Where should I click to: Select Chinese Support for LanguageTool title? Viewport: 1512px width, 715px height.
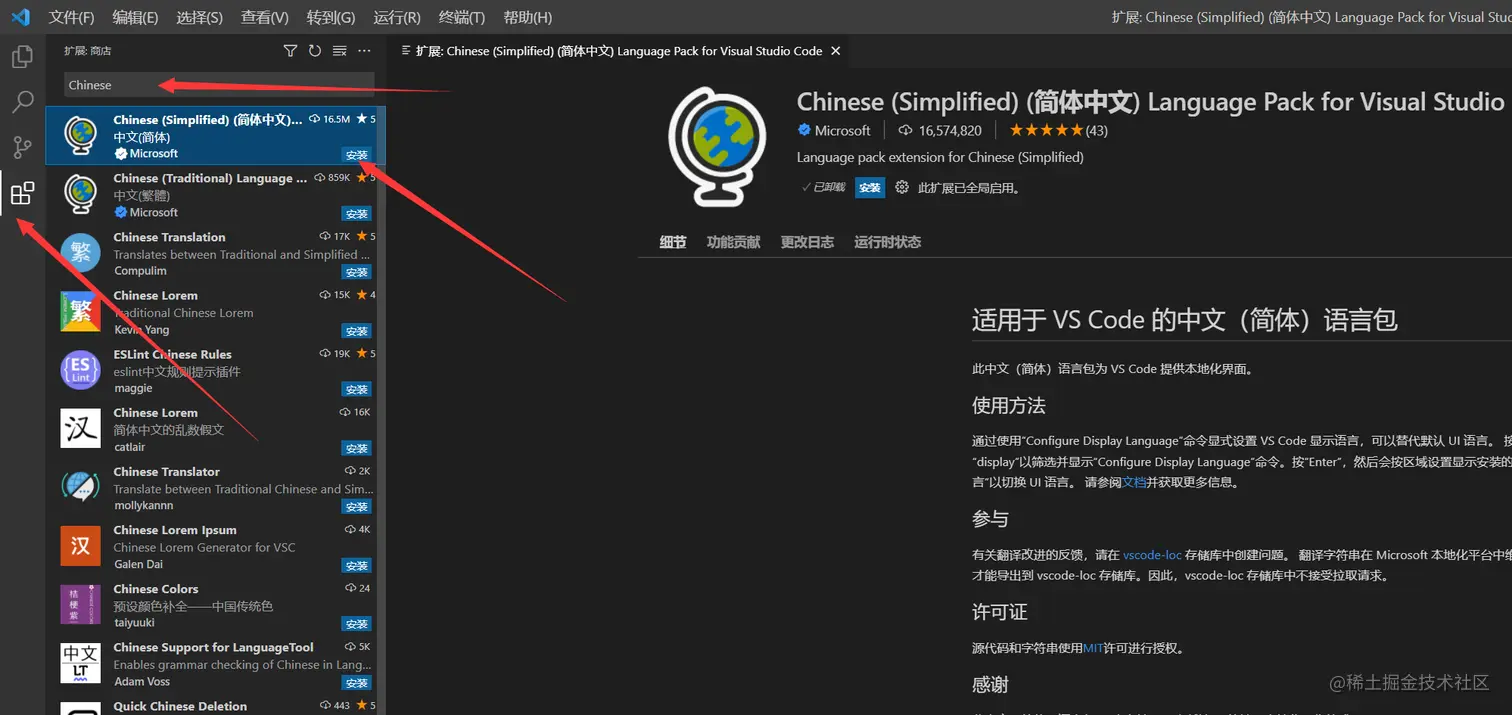(x=213, y=647)
